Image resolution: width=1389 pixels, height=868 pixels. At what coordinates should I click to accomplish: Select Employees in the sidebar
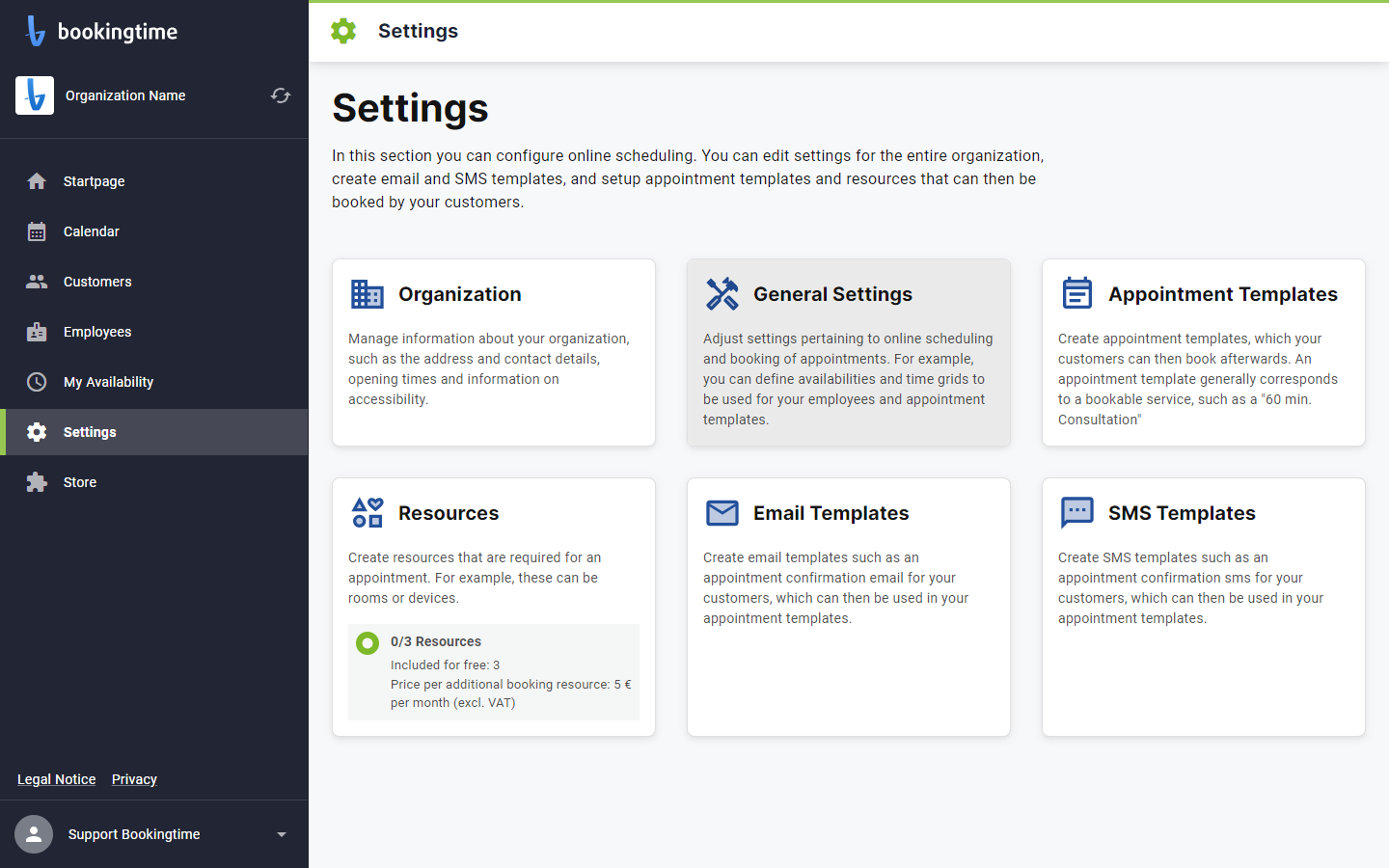[x=154, y=332]
